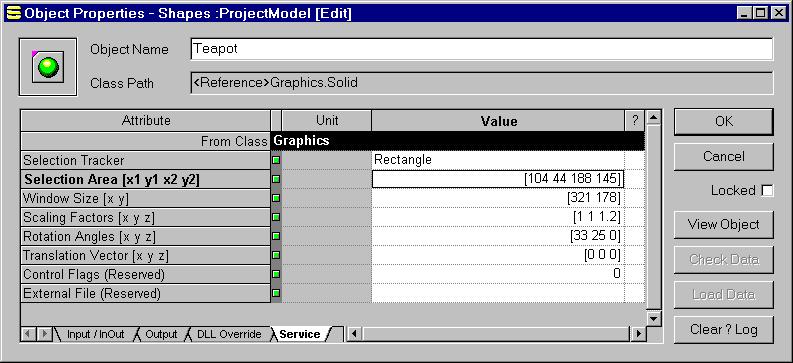Click green indicator beside Selection Area
793x363 pixels.
[276, 179]
